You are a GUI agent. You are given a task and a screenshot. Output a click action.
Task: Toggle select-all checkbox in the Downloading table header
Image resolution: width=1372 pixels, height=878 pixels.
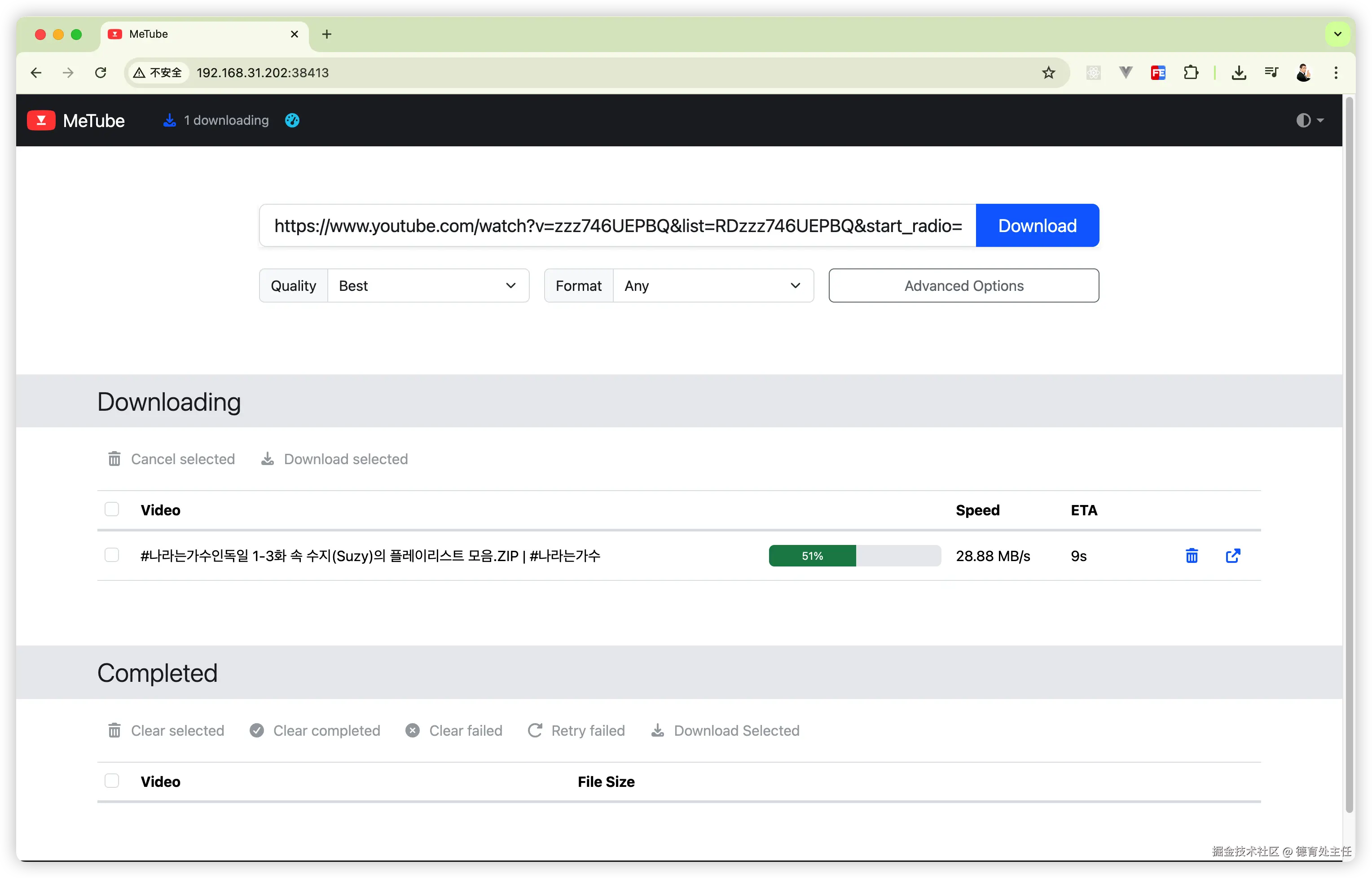click(x=112, y=509)
